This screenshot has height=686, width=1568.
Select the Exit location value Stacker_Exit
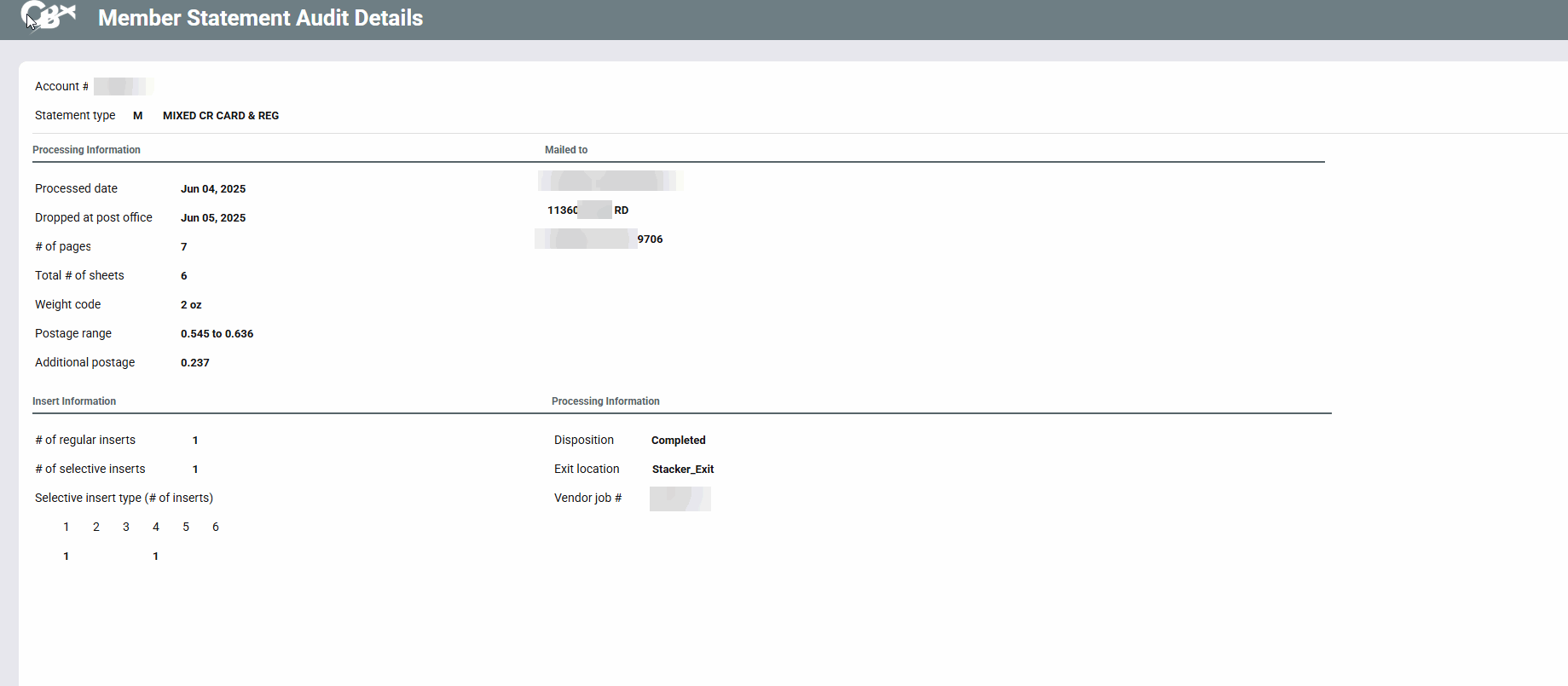(683, 470)
